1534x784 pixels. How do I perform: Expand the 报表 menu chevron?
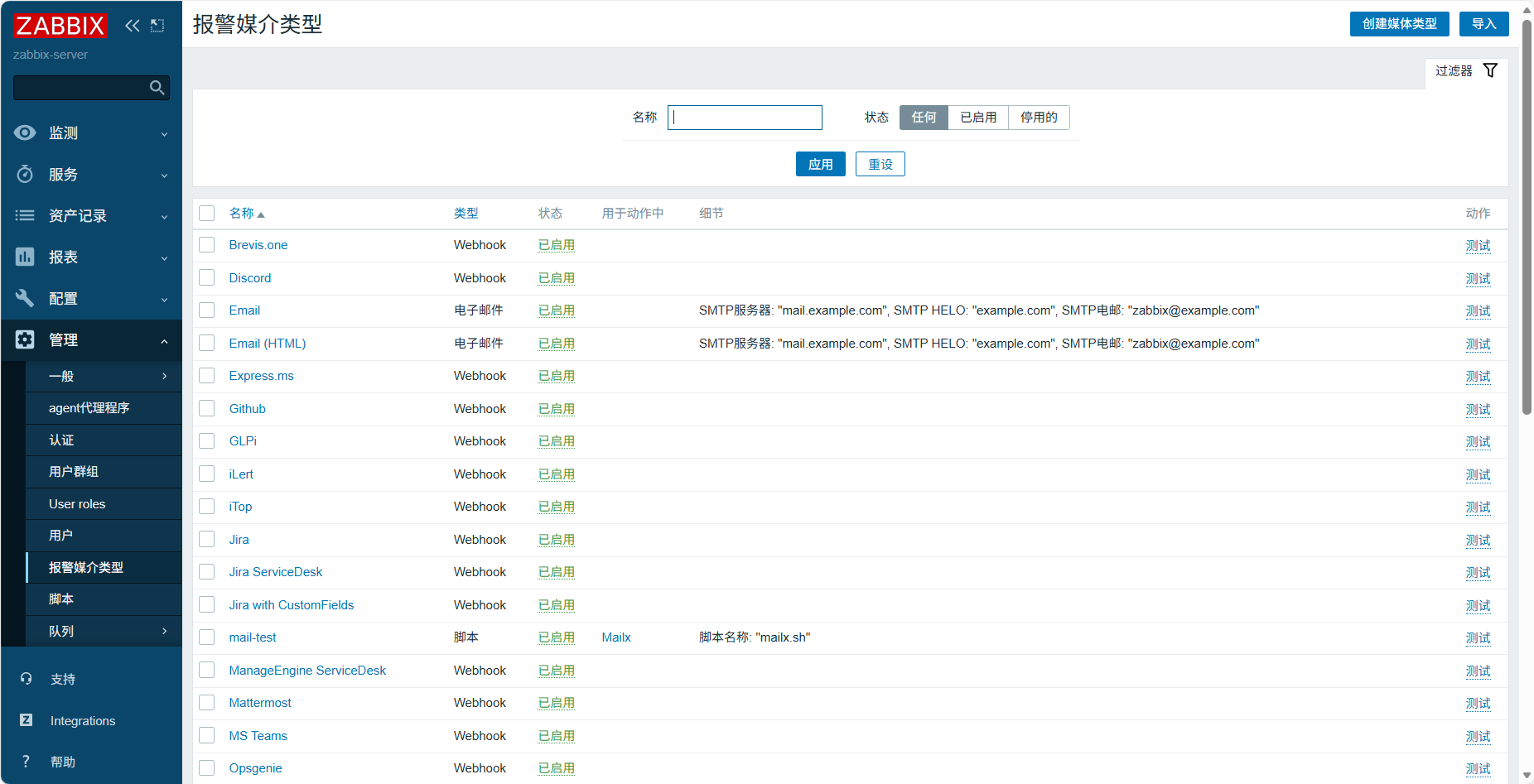(x=164, y=258)
